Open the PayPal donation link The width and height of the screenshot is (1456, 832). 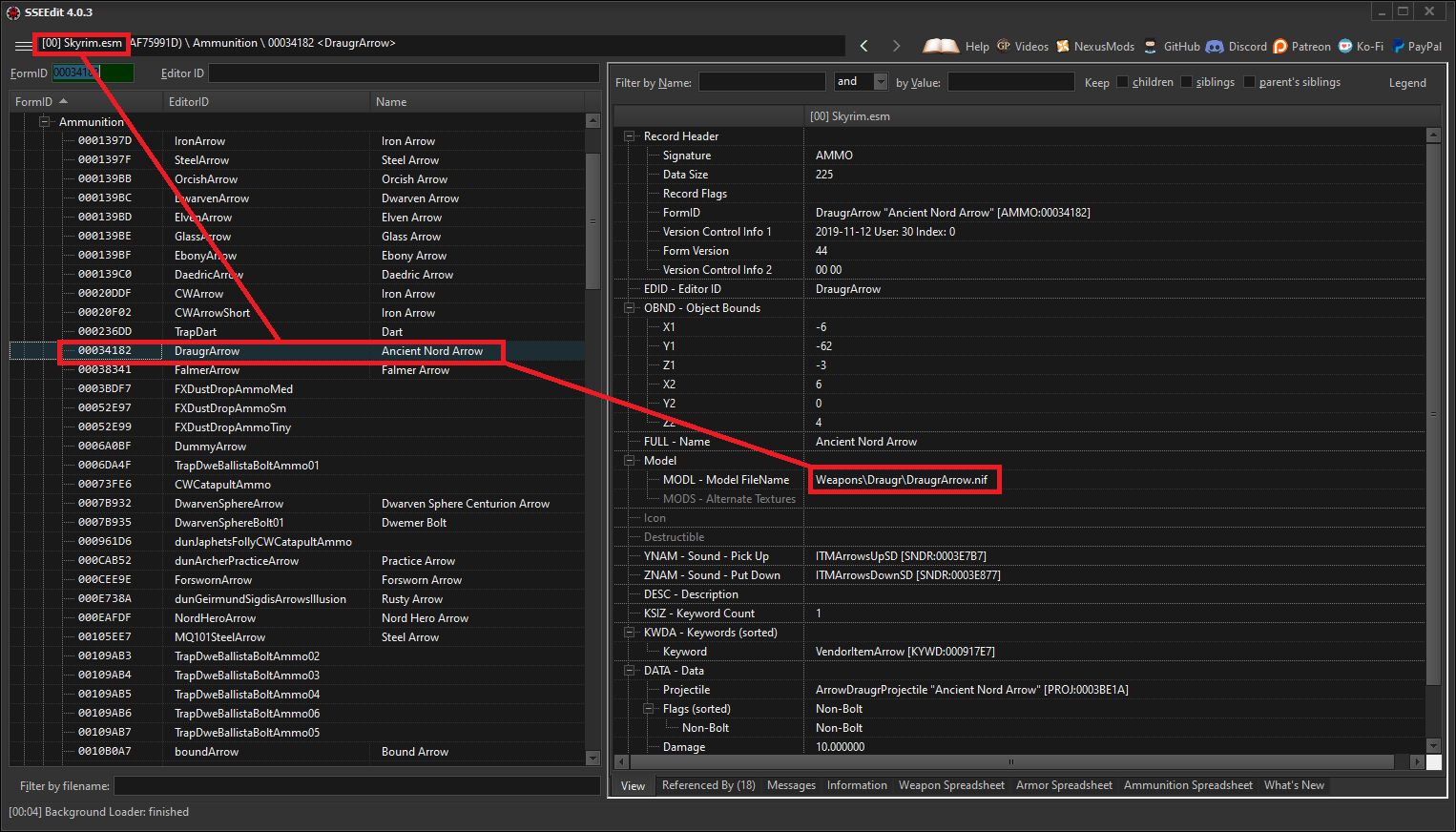[1417, 46]
